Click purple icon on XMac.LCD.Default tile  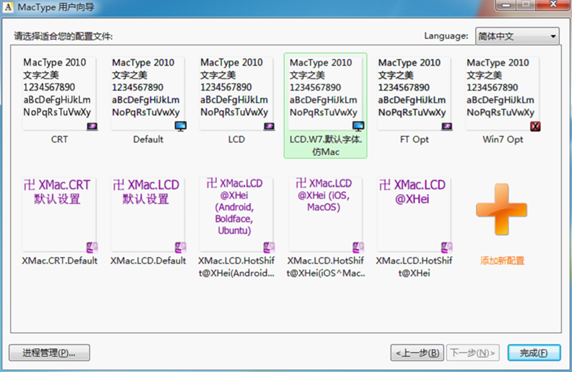point(180,248)
